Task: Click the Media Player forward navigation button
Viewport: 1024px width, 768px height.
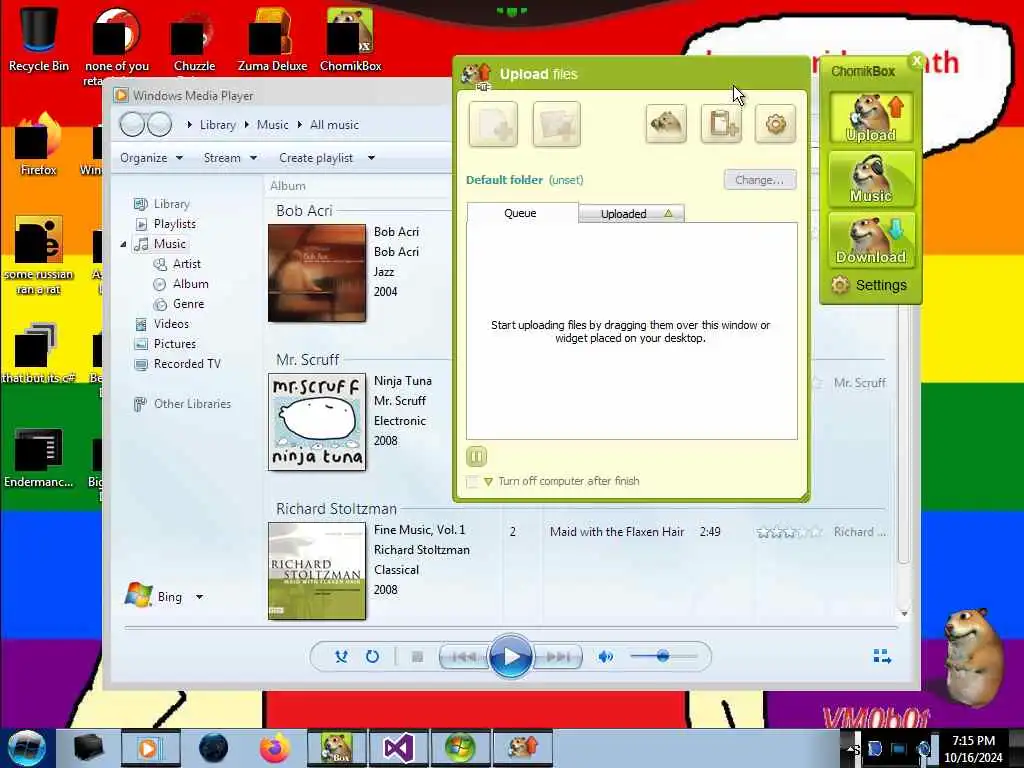Action: (159, 124)
